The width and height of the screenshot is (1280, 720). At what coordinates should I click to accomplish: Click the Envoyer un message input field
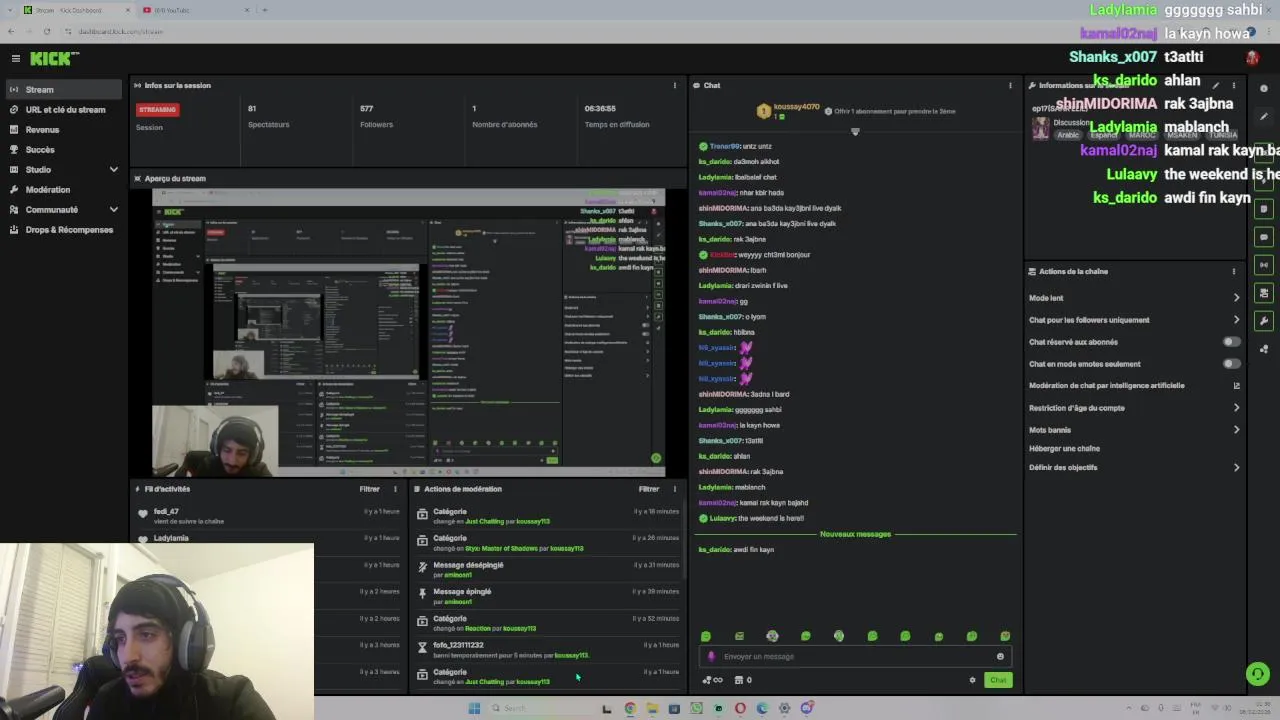855,657
